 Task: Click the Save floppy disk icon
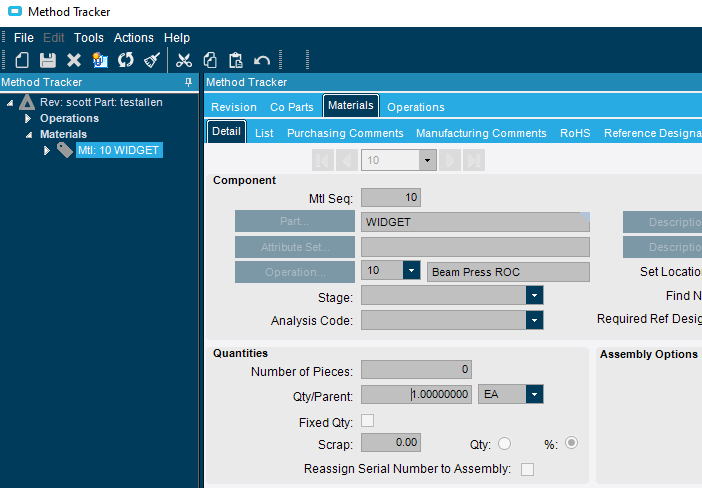point(48,60)
